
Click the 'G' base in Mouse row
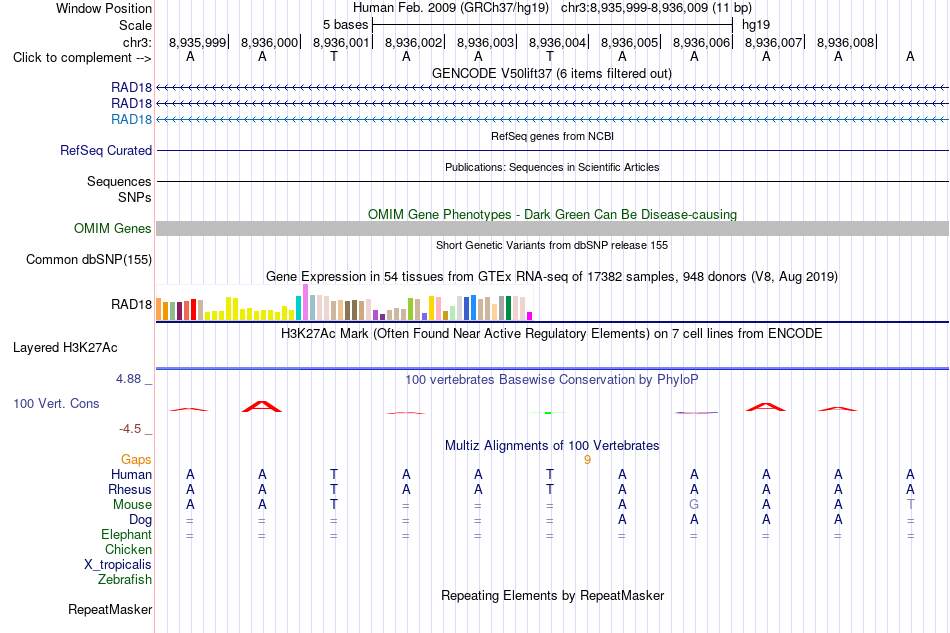[x=694, y=505]
